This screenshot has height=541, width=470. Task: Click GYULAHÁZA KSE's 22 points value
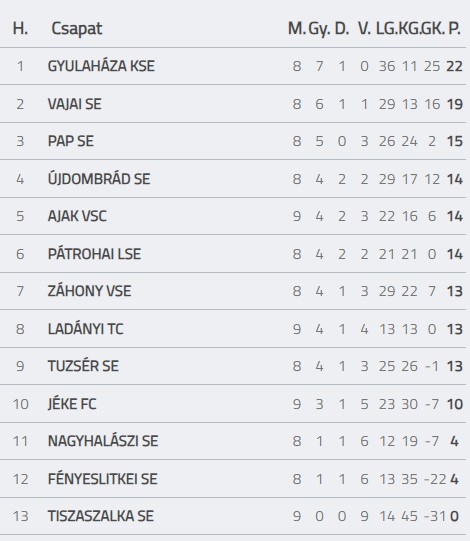[x=454, y=66]
